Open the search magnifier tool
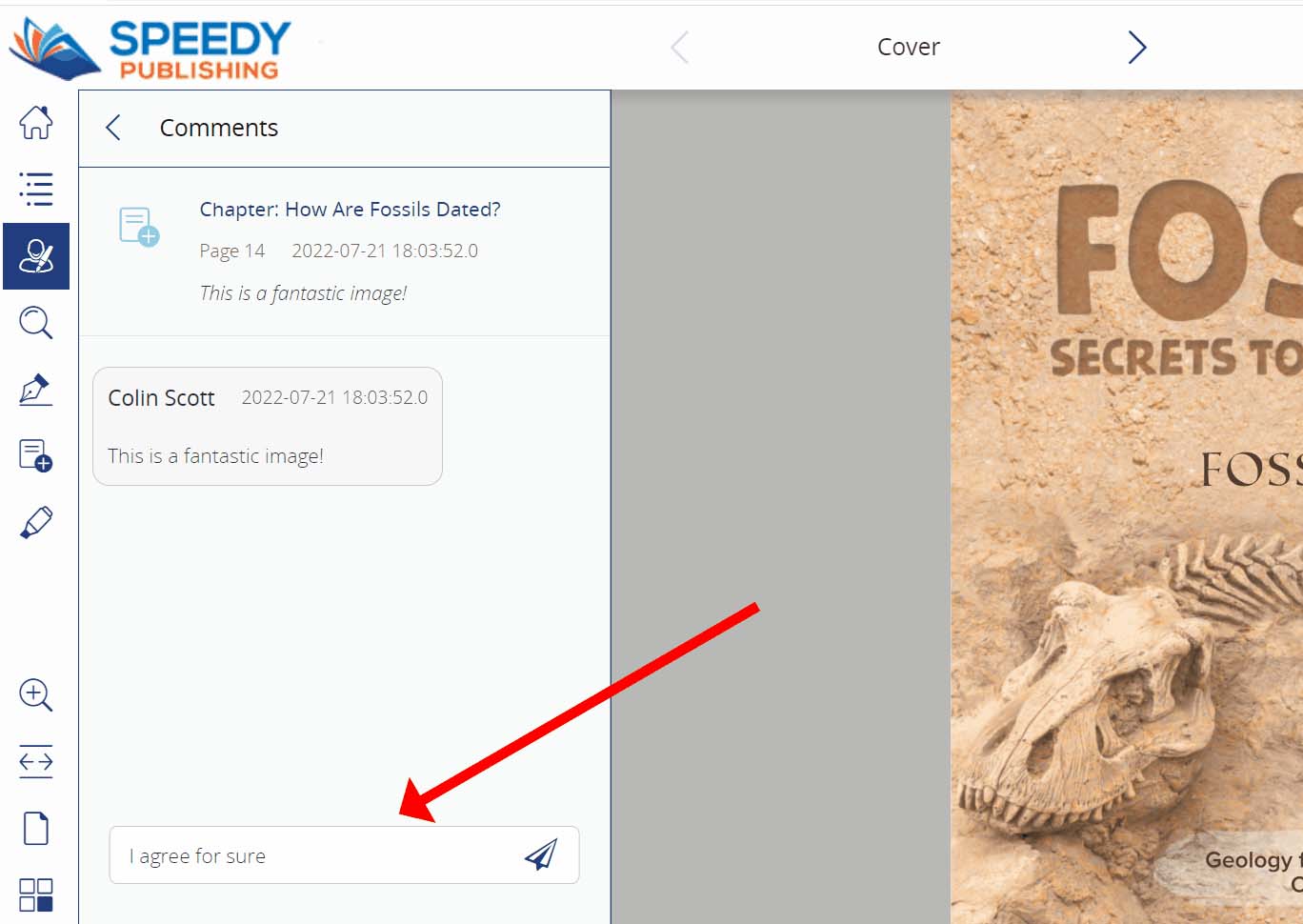 click(x=36, y=323)
